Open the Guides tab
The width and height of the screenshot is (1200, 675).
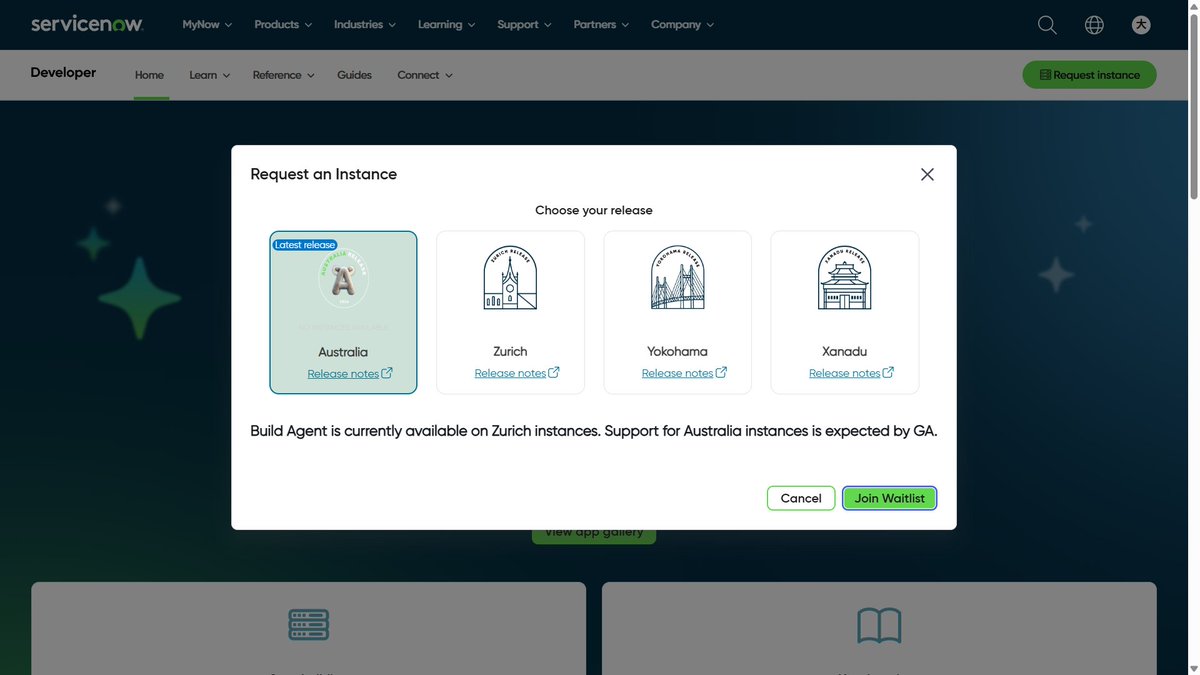(x=354, y=75)
